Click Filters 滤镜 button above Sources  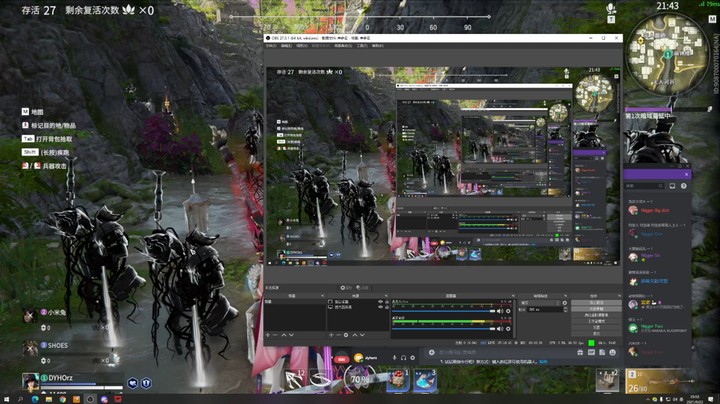click(362, 287)
